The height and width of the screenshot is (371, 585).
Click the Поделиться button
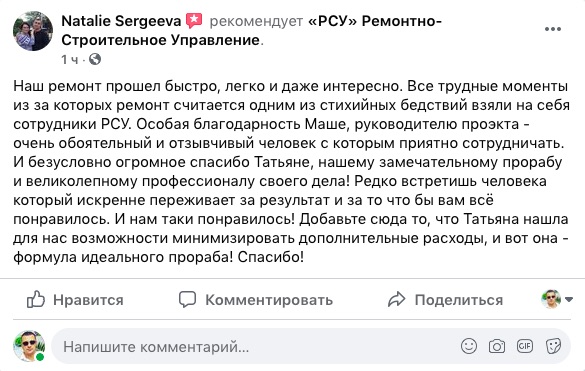pos(445,299)
